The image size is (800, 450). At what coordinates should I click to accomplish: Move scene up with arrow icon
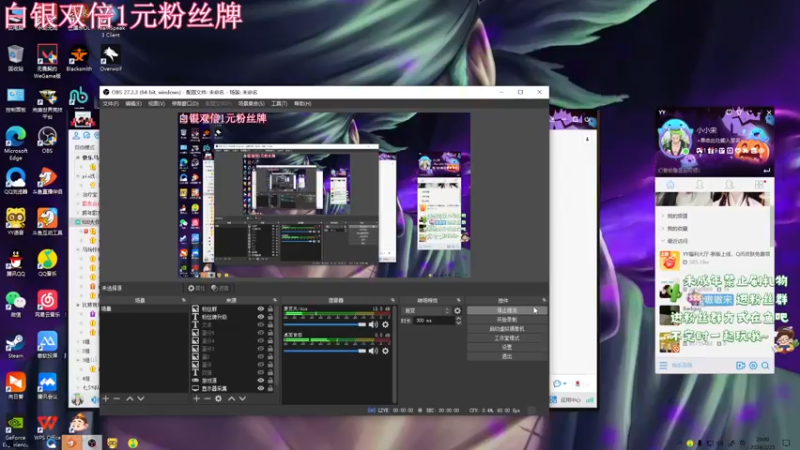click(x=130, y=398)
